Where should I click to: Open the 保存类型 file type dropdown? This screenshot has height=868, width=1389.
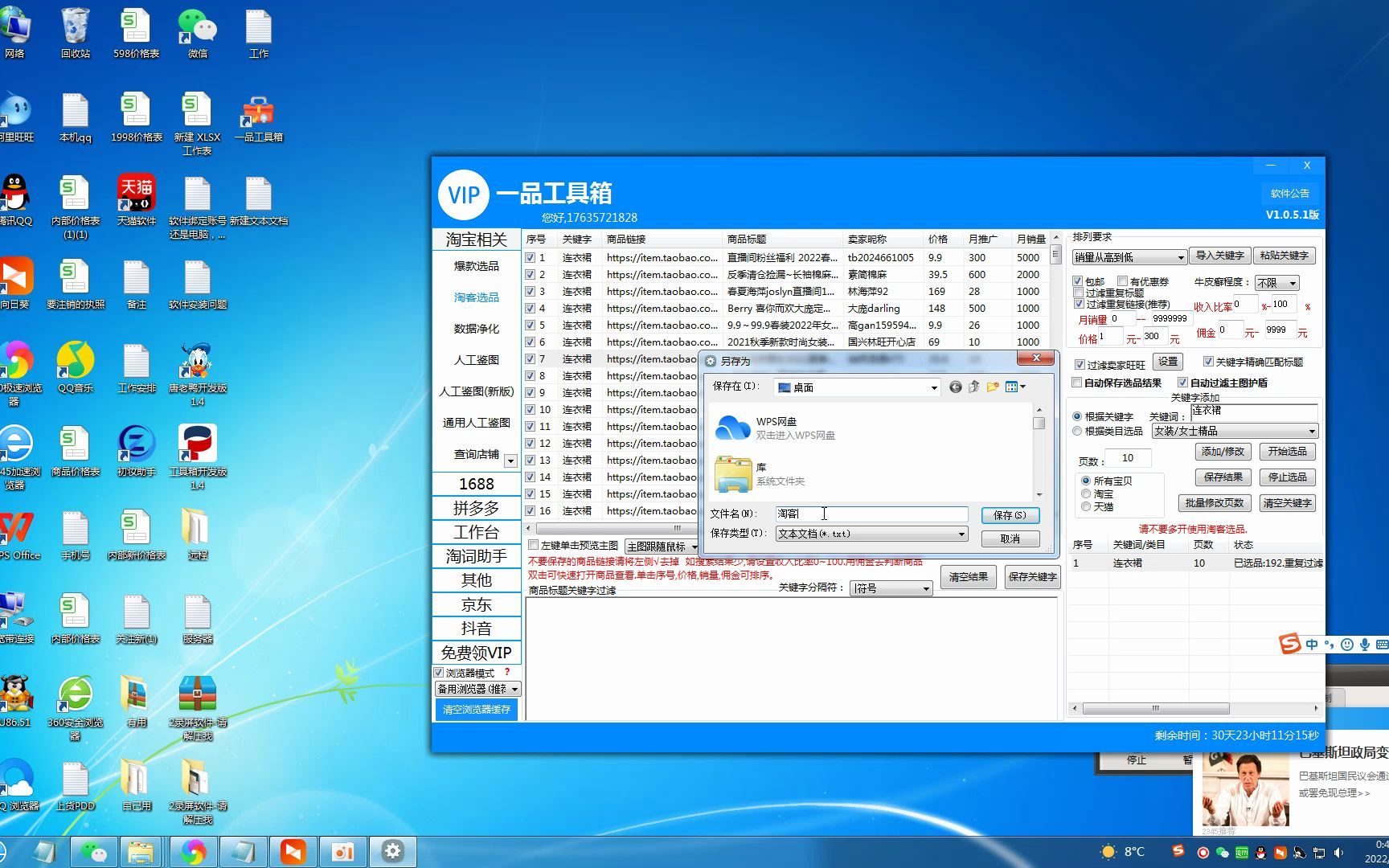[871, 534]
